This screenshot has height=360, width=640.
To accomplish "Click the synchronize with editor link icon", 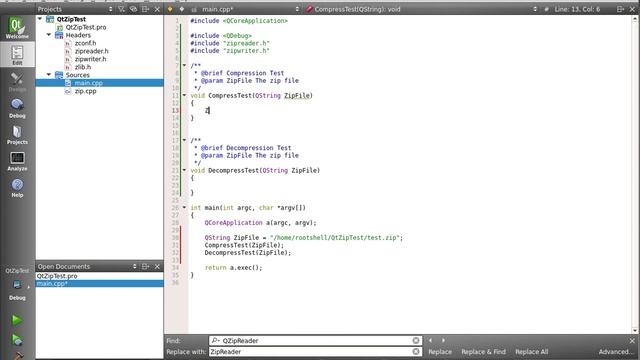I will point(133,9).
